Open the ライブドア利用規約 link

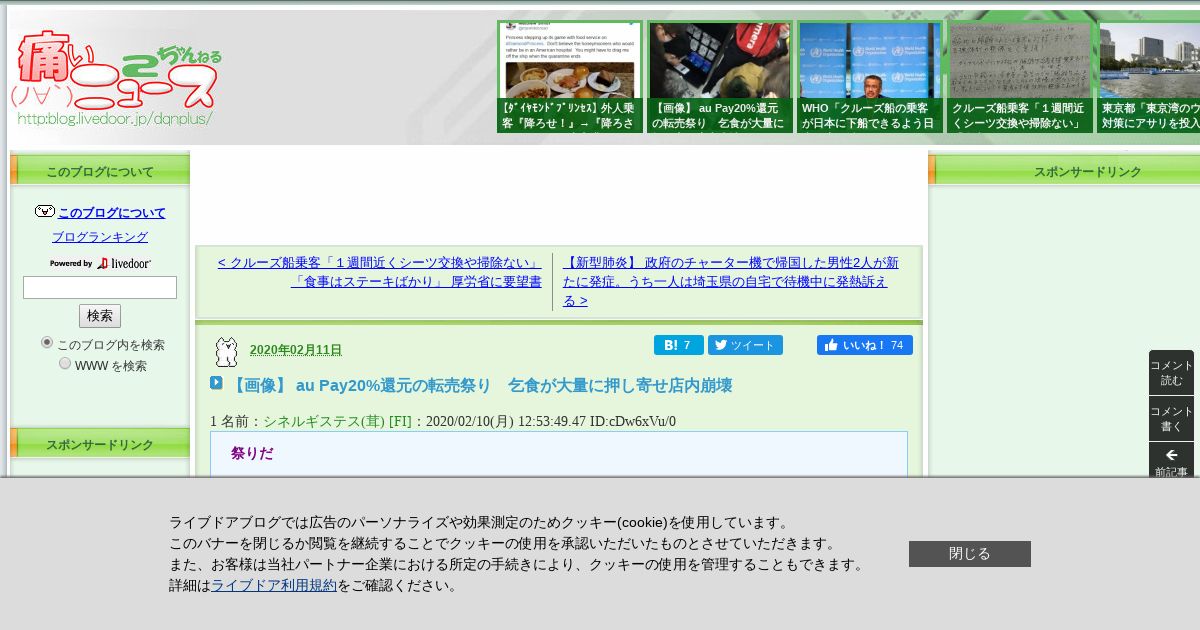pos(274,586)
